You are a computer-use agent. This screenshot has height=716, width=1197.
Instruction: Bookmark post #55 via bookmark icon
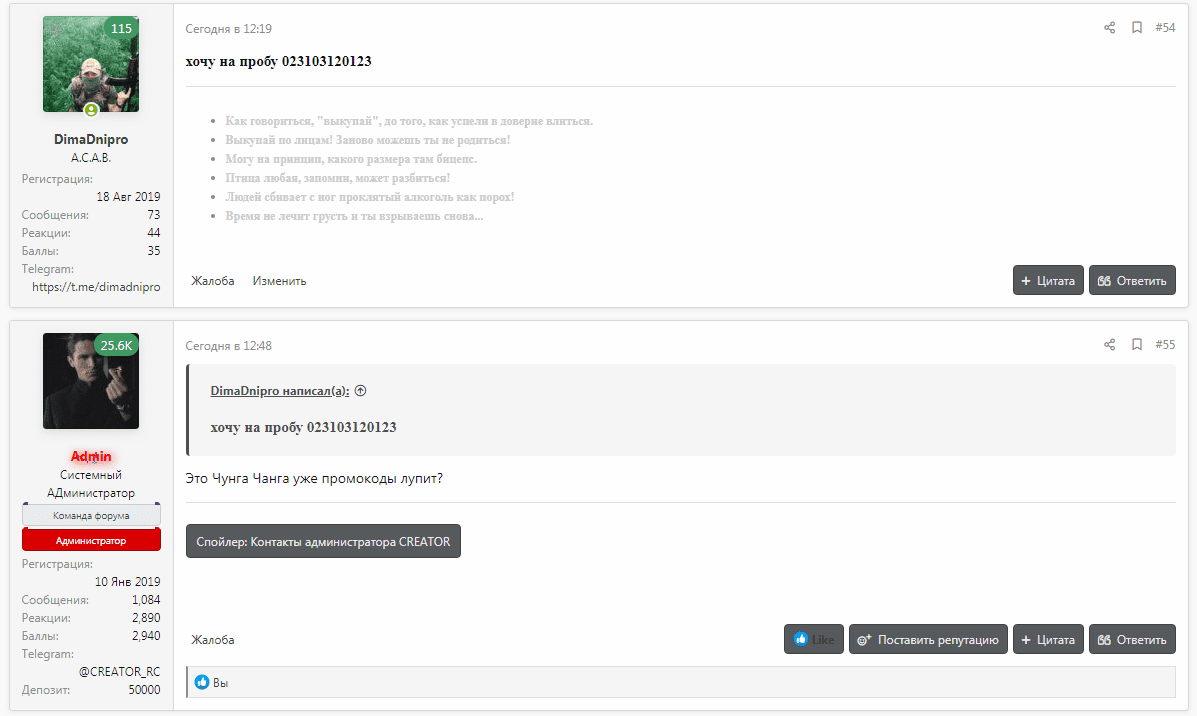(x=1137, y=345)
